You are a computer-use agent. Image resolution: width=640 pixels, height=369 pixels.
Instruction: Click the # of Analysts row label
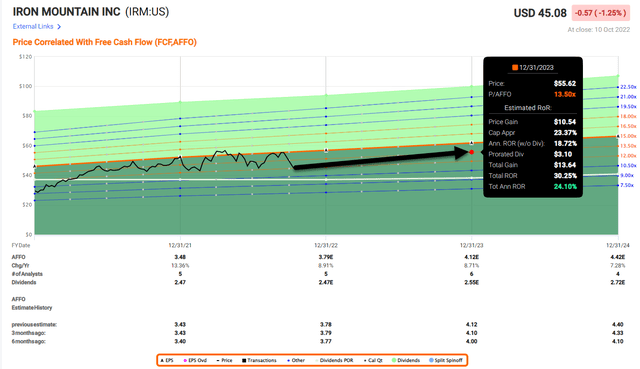(x=27, y=274)
